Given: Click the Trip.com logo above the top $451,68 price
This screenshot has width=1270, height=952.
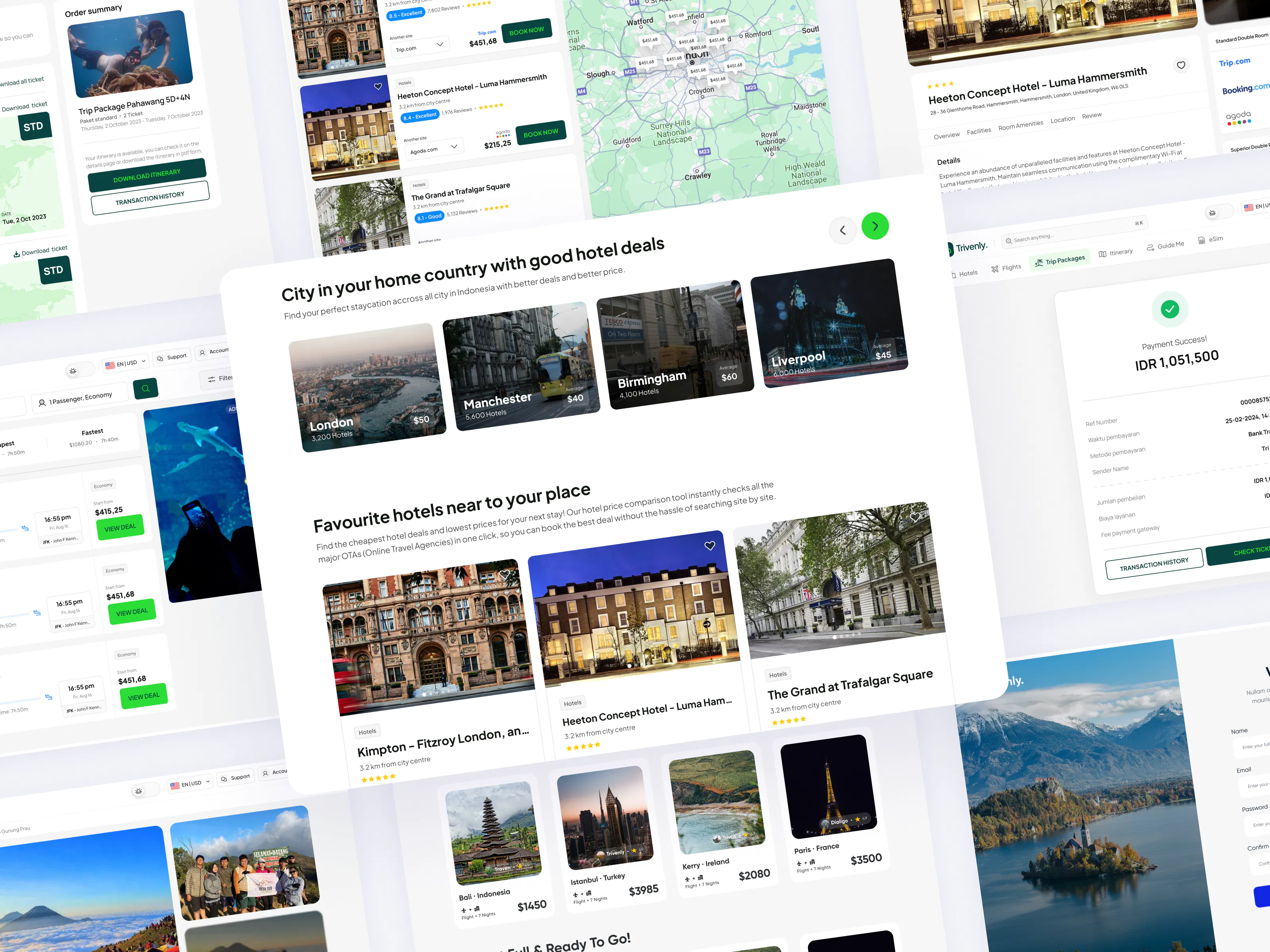Looking at the screenshot, I should point(486,33).
